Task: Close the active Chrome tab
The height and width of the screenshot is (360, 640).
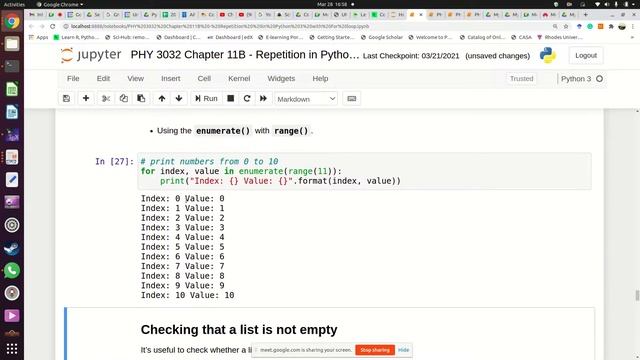Action: pos(421,15)
